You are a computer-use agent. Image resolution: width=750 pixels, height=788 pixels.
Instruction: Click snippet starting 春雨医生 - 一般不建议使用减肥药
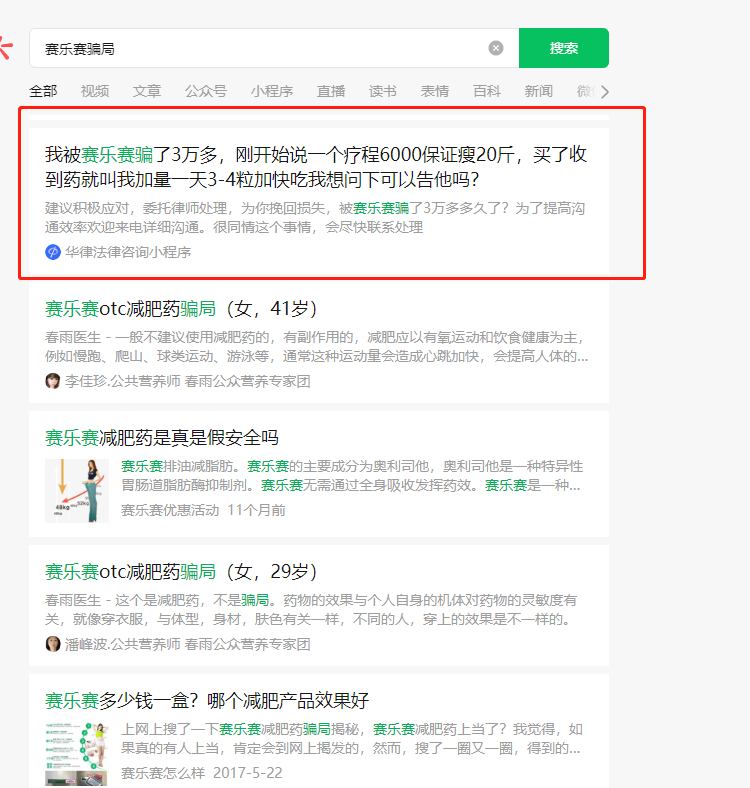tap(317, 347)
